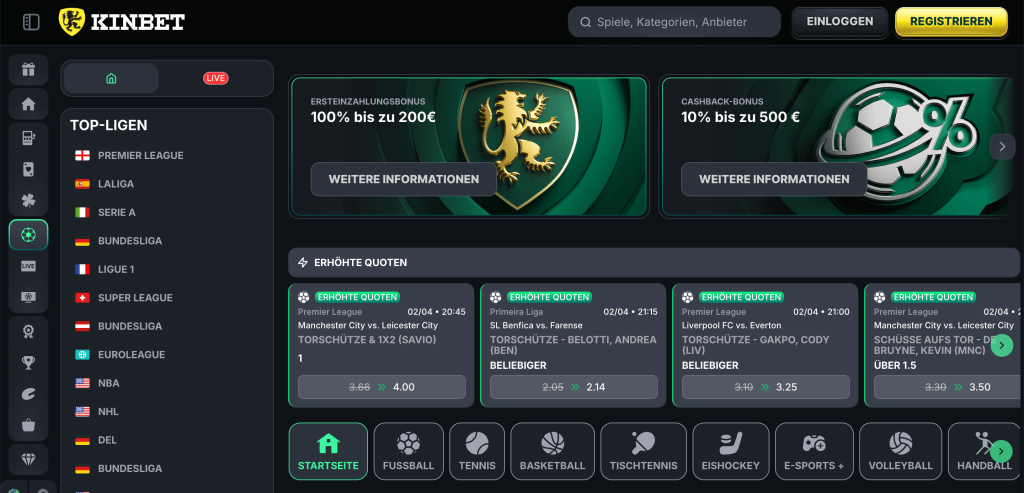The width and height of the screenshot is (1024, 493).
Task: Select 3.25 odds for Gakpo bet
Action: click(765, 387)
